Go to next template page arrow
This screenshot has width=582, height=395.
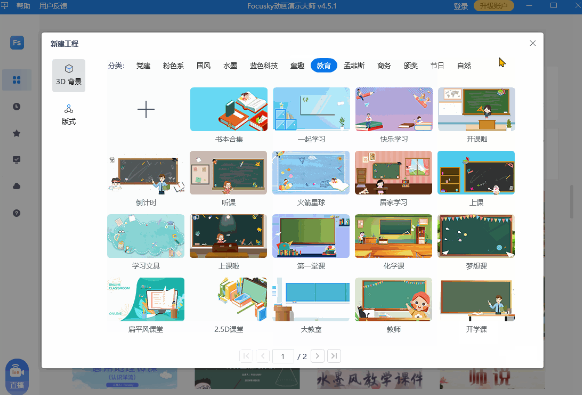pos(317,356)
